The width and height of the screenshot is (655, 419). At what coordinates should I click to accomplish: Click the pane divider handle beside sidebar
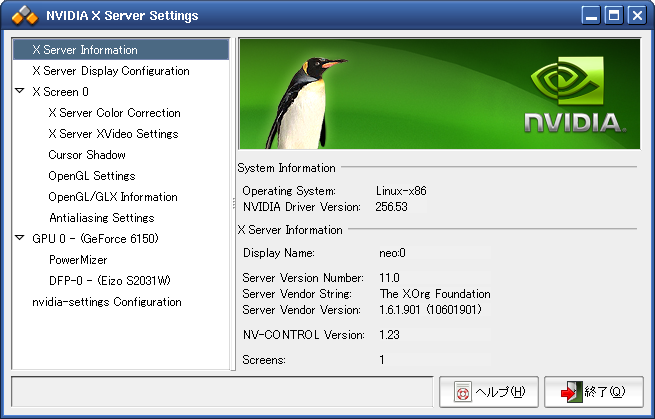[x=233, y=205]
